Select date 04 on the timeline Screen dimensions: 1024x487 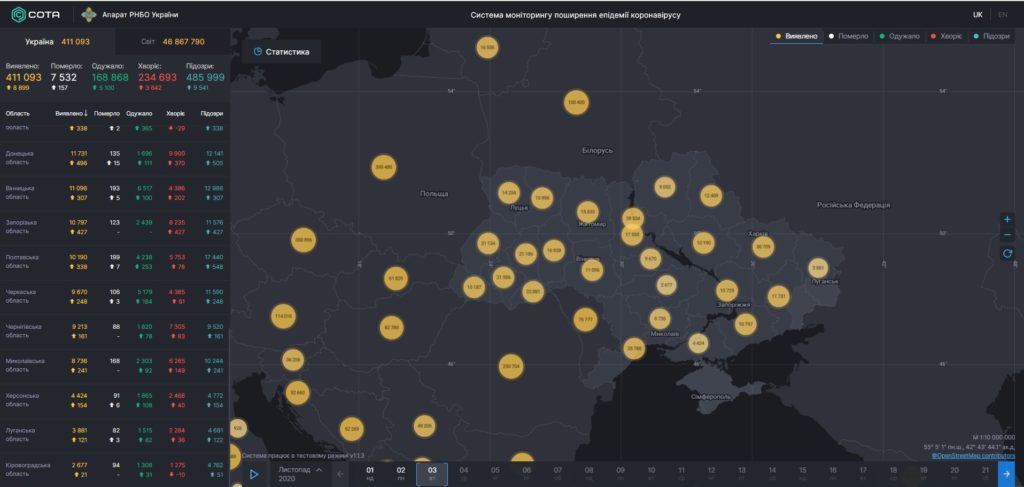coord(464,474)
